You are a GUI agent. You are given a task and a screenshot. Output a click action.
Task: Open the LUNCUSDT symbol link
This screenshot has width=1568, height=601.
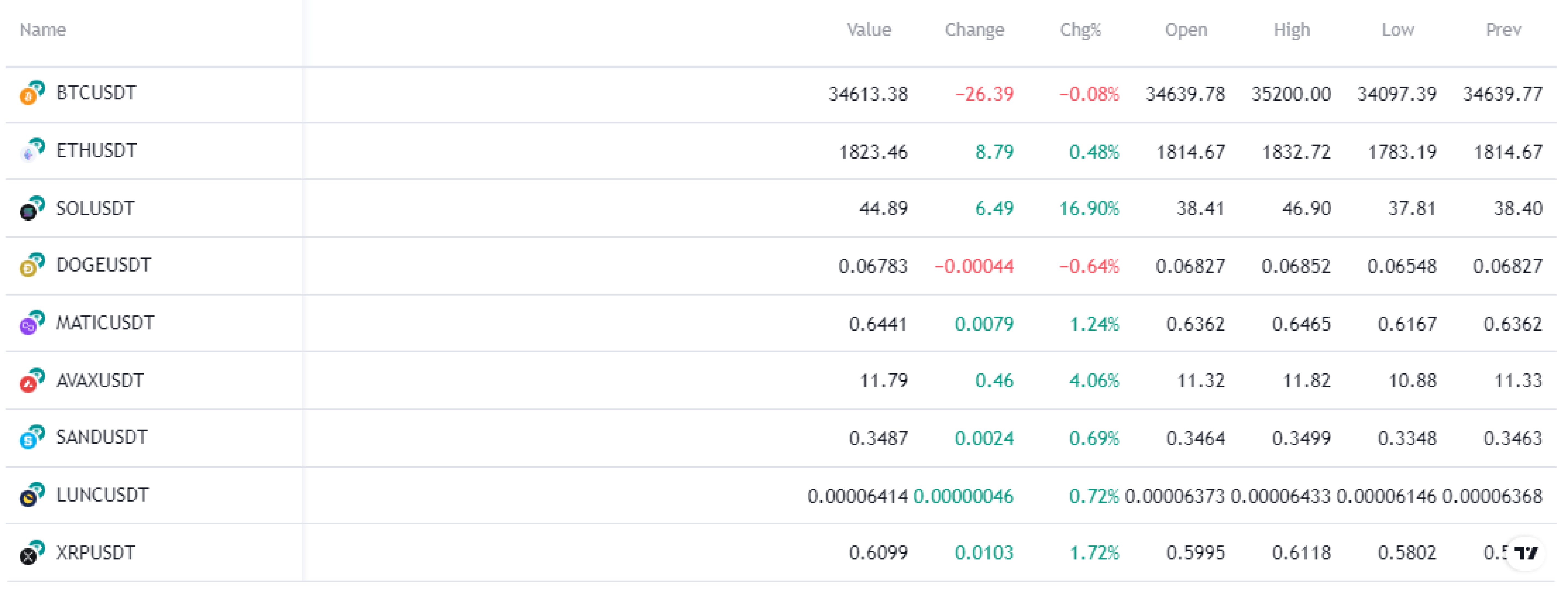coord(102,495)
